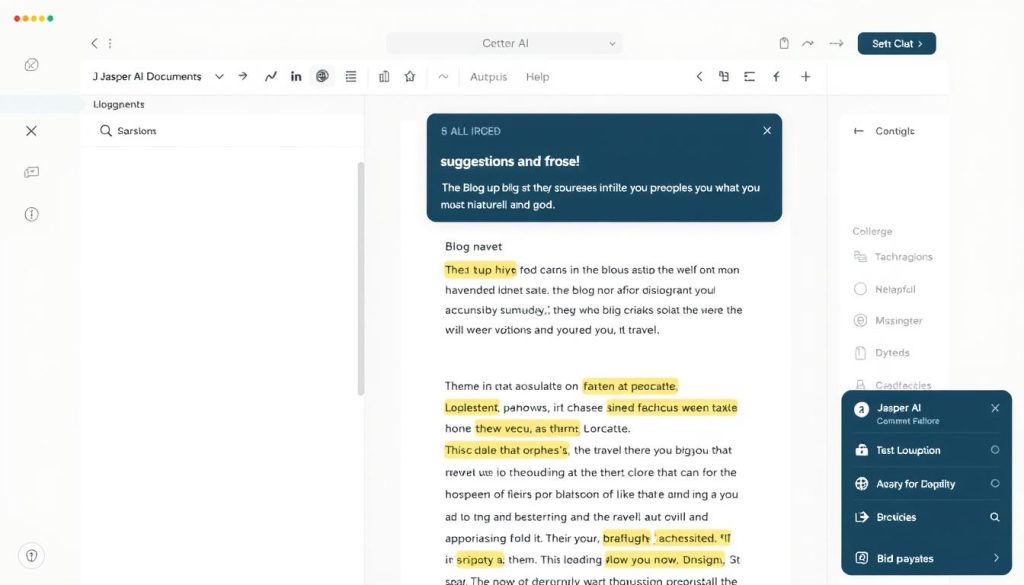Click the Sett Clat button
Image resolution: width=1024 pixels, height=585 pixels.
click(x=896, y=43)
